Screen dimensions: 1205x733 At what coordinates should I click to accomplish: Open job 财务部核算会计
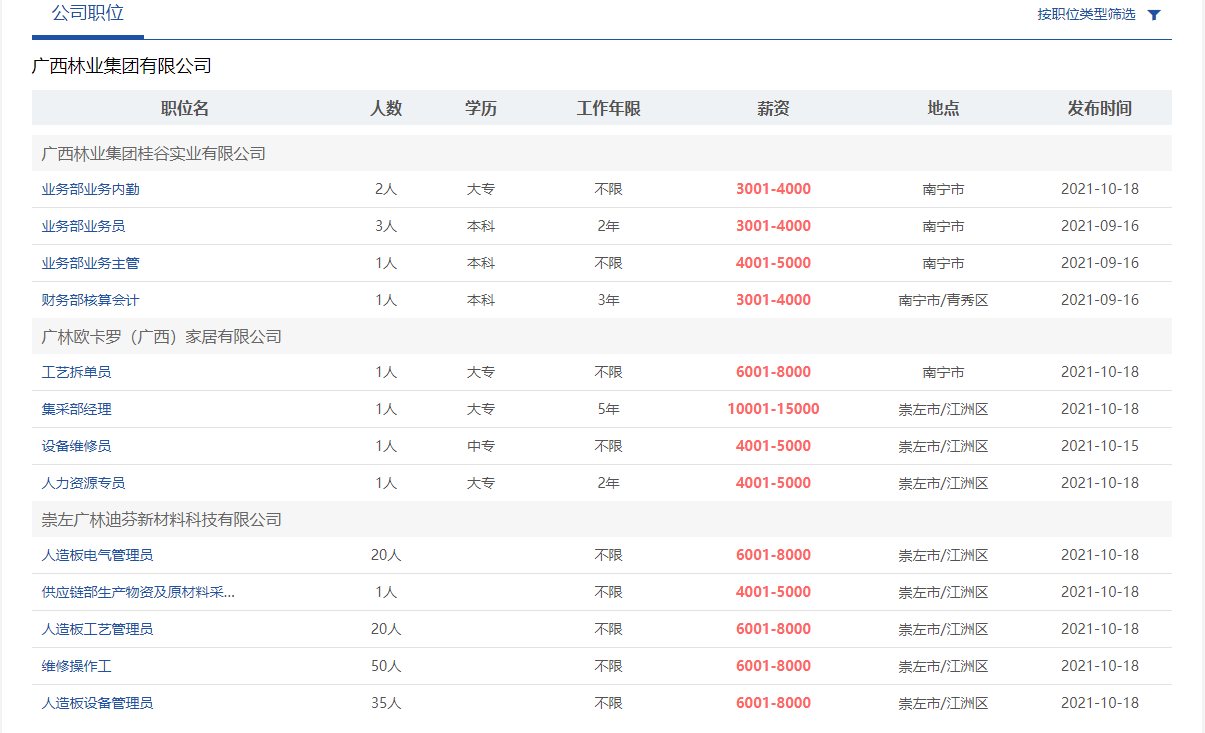(x=91, y=300)
